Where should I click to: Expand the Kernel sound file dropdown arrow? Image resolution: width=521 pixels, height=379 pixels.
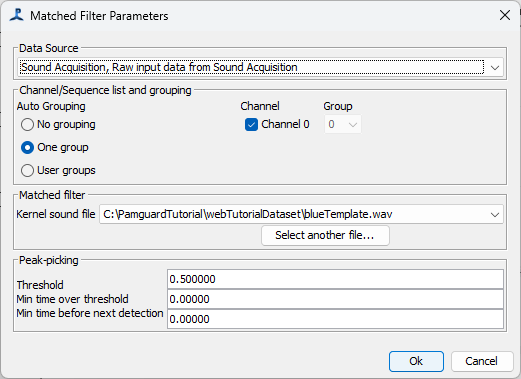tap(495, 214)
